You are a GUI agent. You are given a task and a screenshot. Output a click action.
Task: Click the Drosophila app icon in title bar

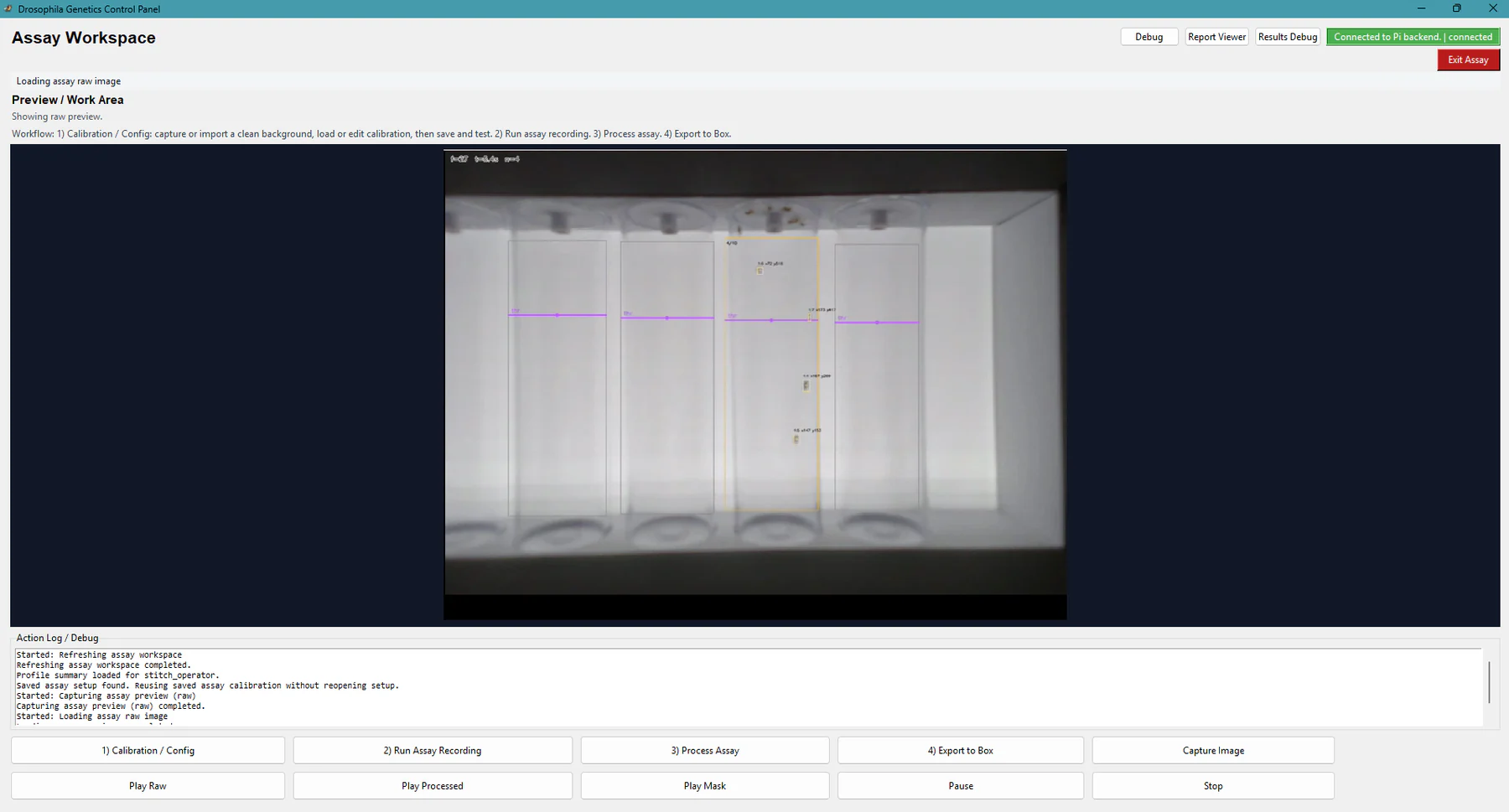[x=8, y=8]
